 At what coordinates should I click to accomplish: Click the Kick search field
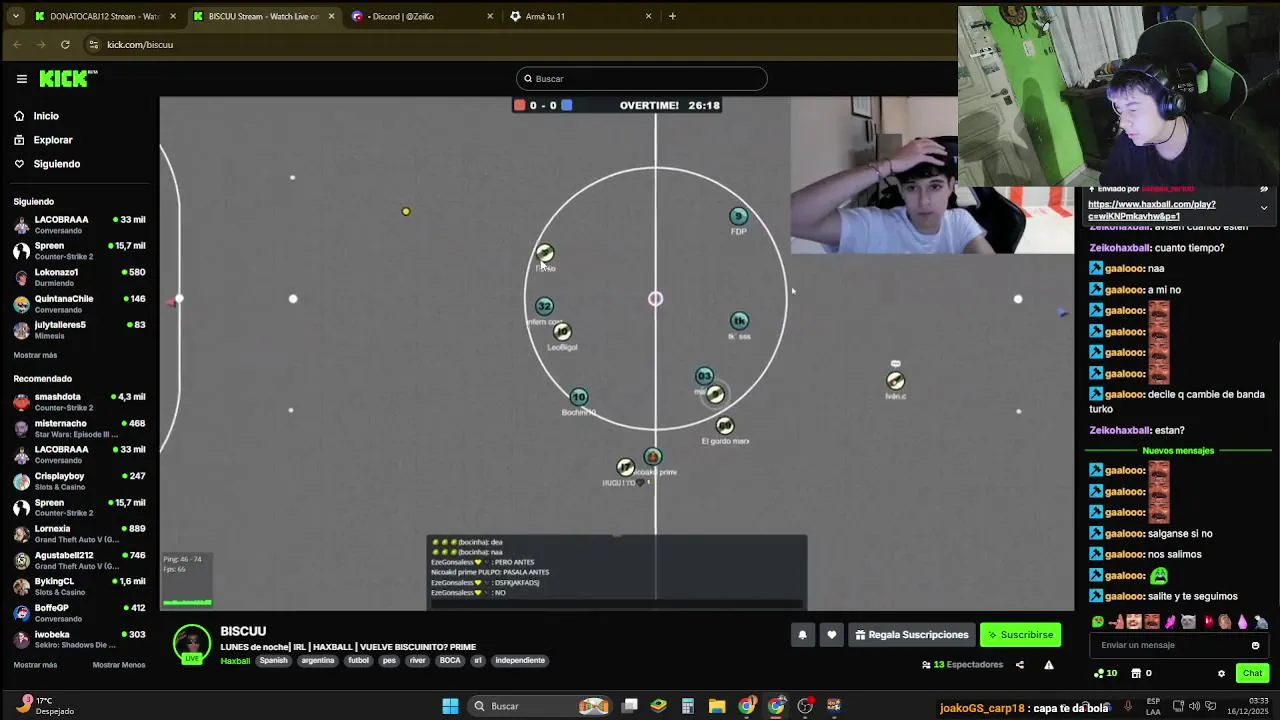point(642,79)
